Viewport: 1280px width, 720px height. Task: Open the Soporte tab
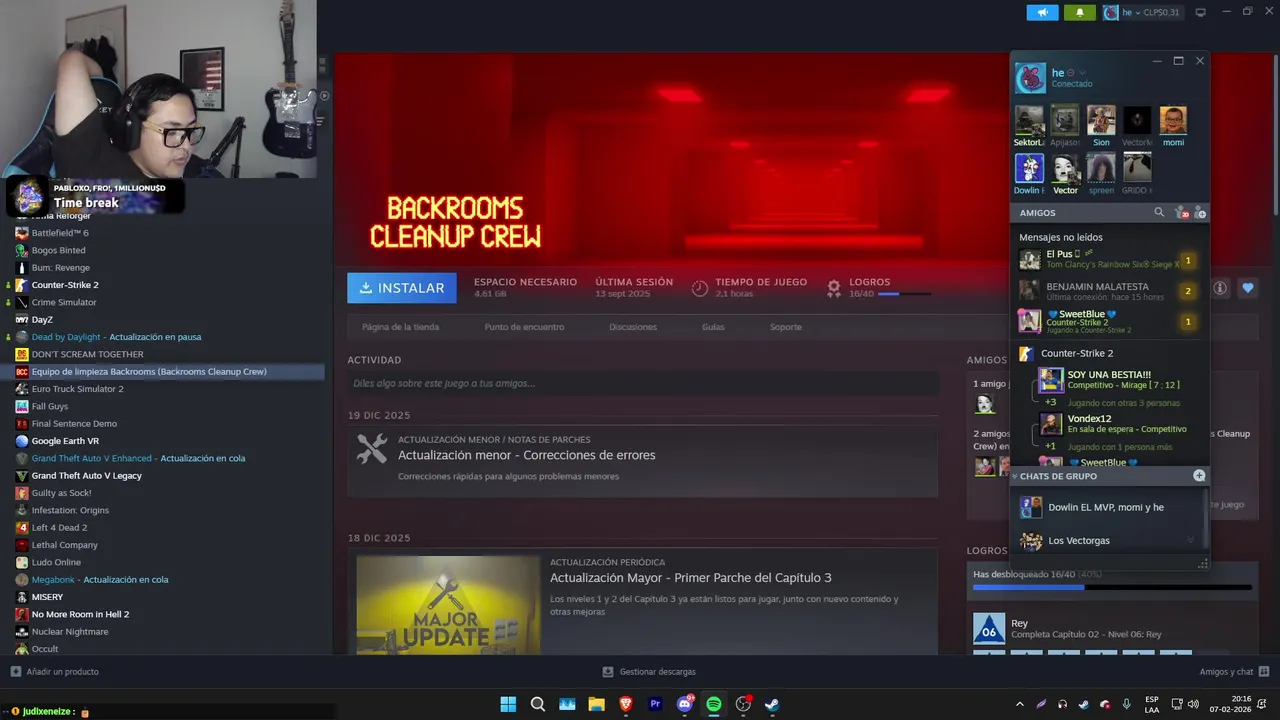coord(785,327)
